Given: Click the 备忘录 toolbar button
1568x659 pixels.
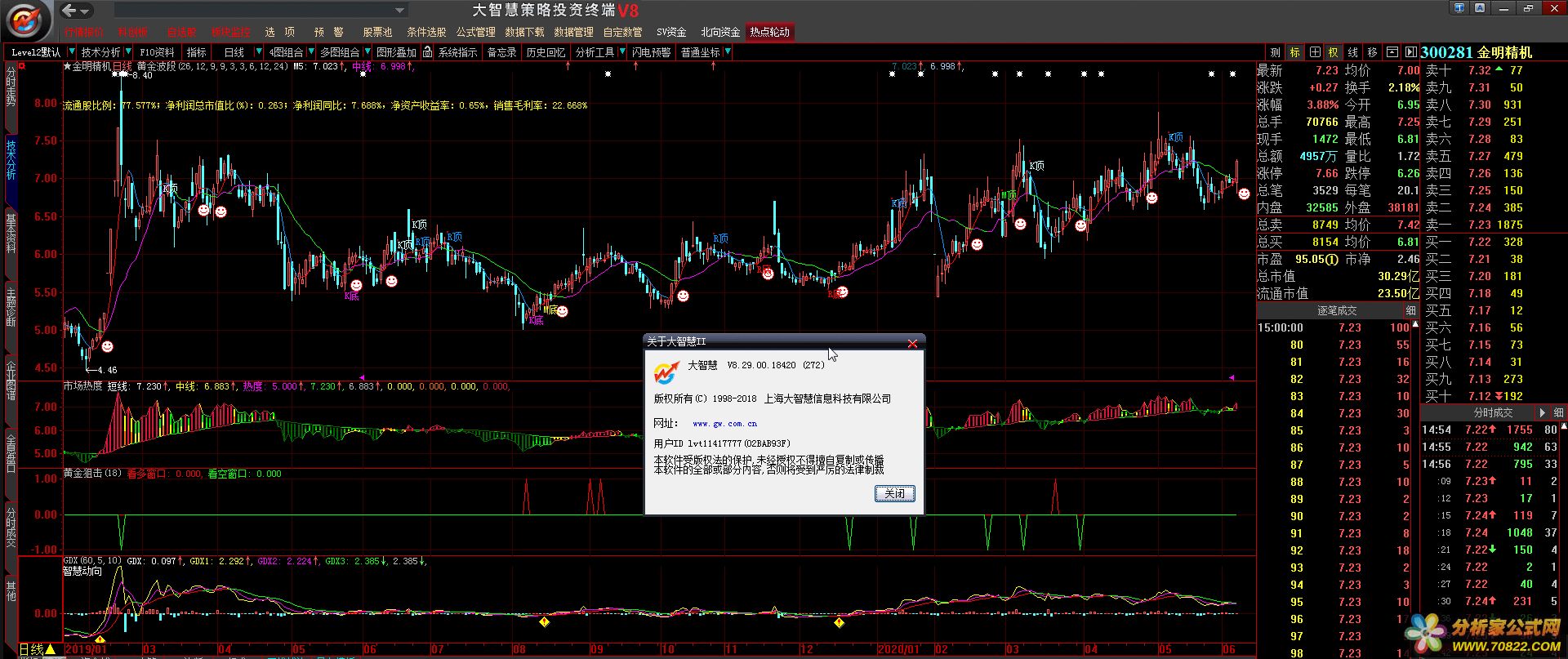Looking at the screenshot, I should tap(501, 52).
